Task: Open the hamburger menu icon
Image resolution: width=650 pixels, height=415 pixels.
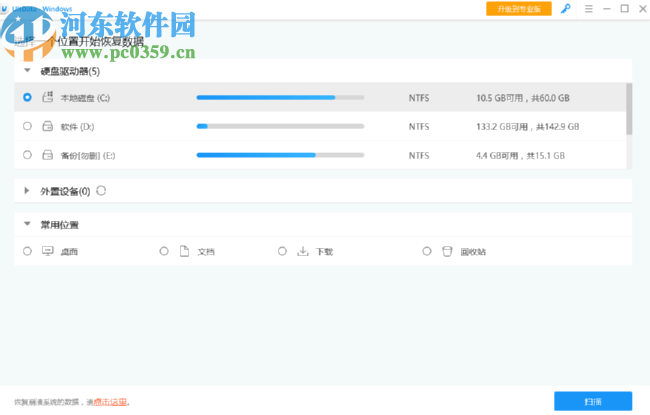Action: coord(589,9)
